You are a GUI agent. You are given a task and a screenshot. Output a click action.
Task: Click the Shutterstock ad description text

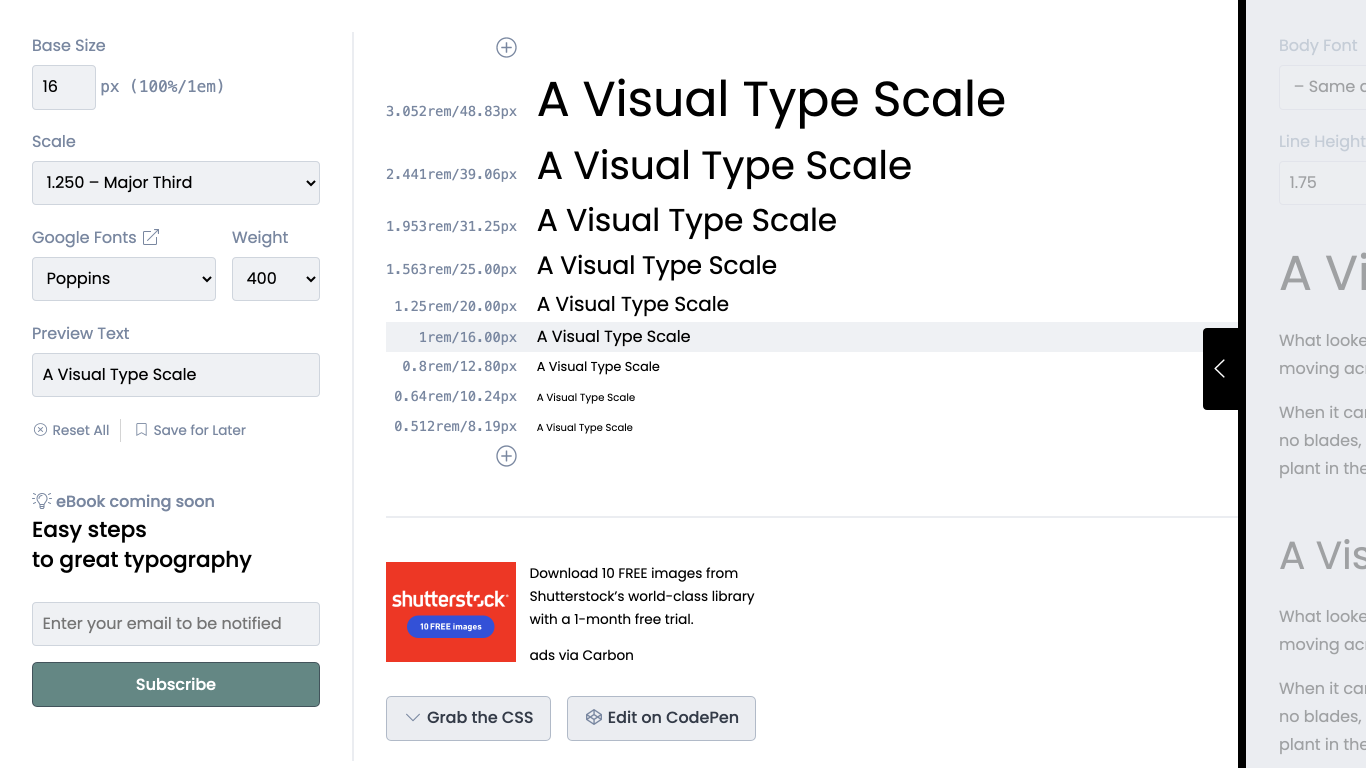641,596
